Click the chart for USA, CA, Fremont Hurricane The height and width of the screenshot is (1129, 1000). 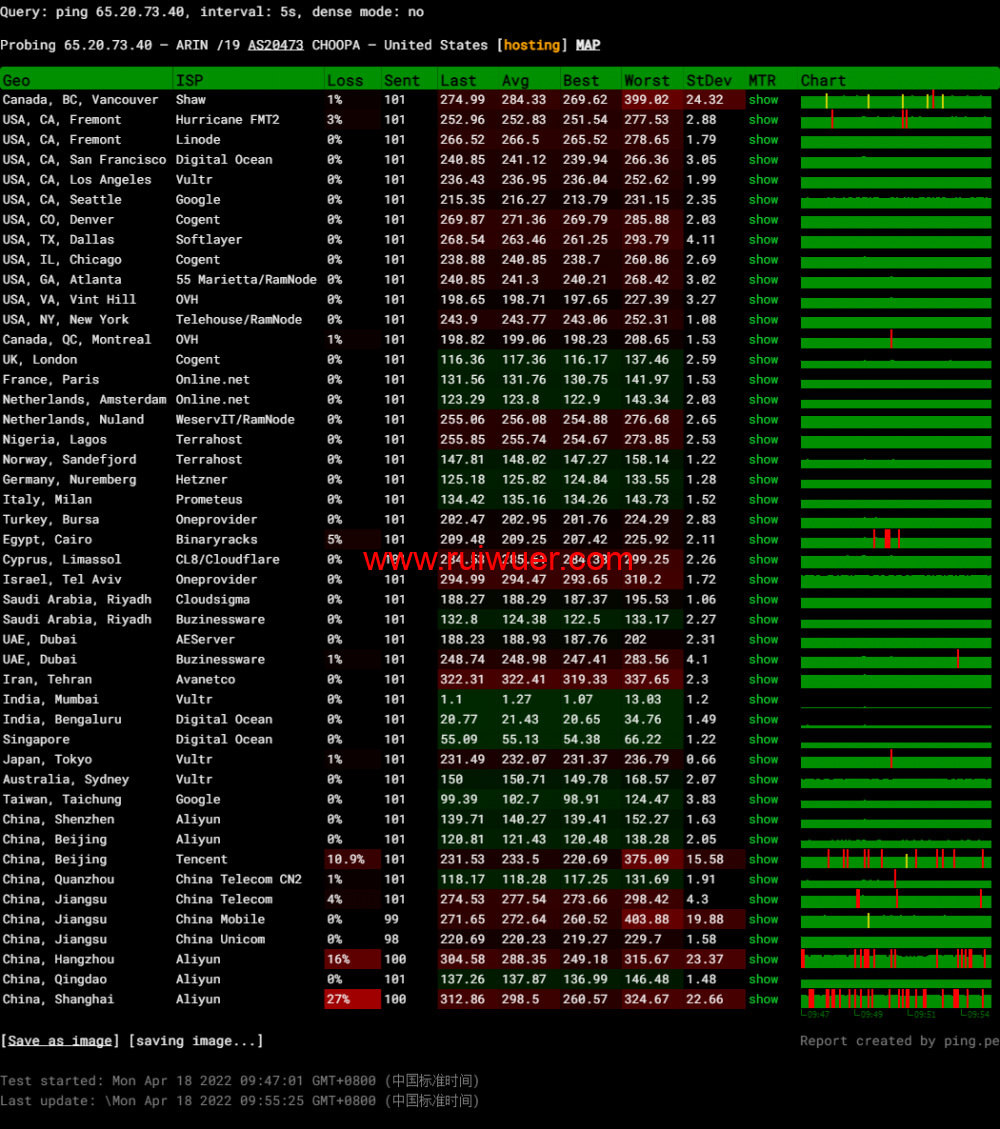pos(896,120)
